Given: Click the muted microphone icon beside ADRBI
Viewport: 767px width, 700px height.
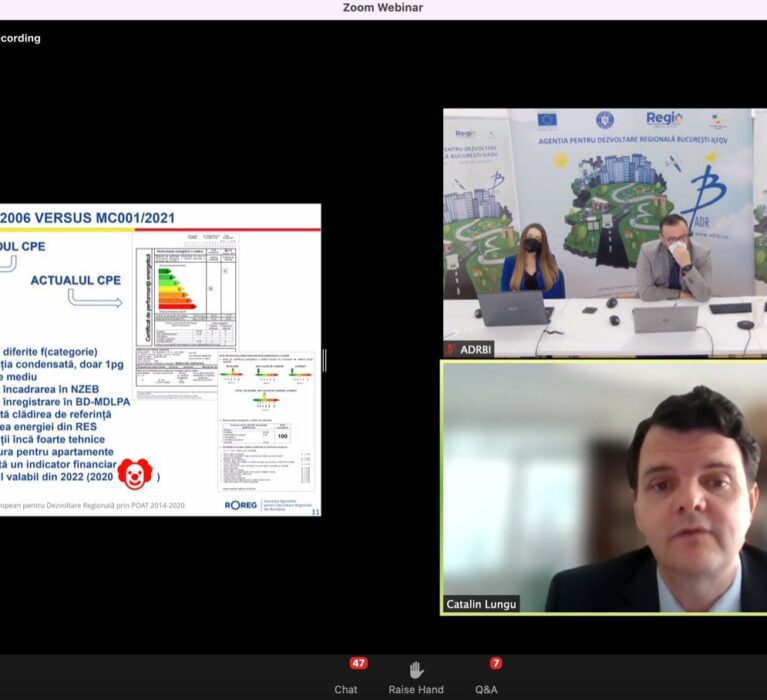Looking at the screenshot, I should (452, 349).
